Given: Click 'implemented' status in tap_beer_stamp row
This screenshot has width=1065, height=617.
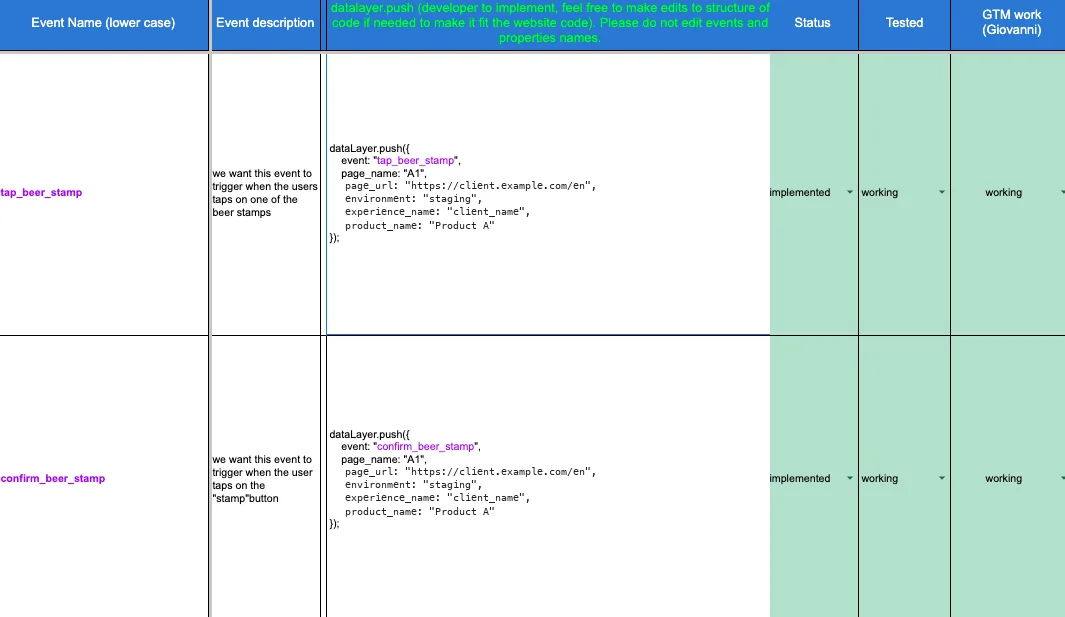Looking at the screenshot, I should click(800, 192).
